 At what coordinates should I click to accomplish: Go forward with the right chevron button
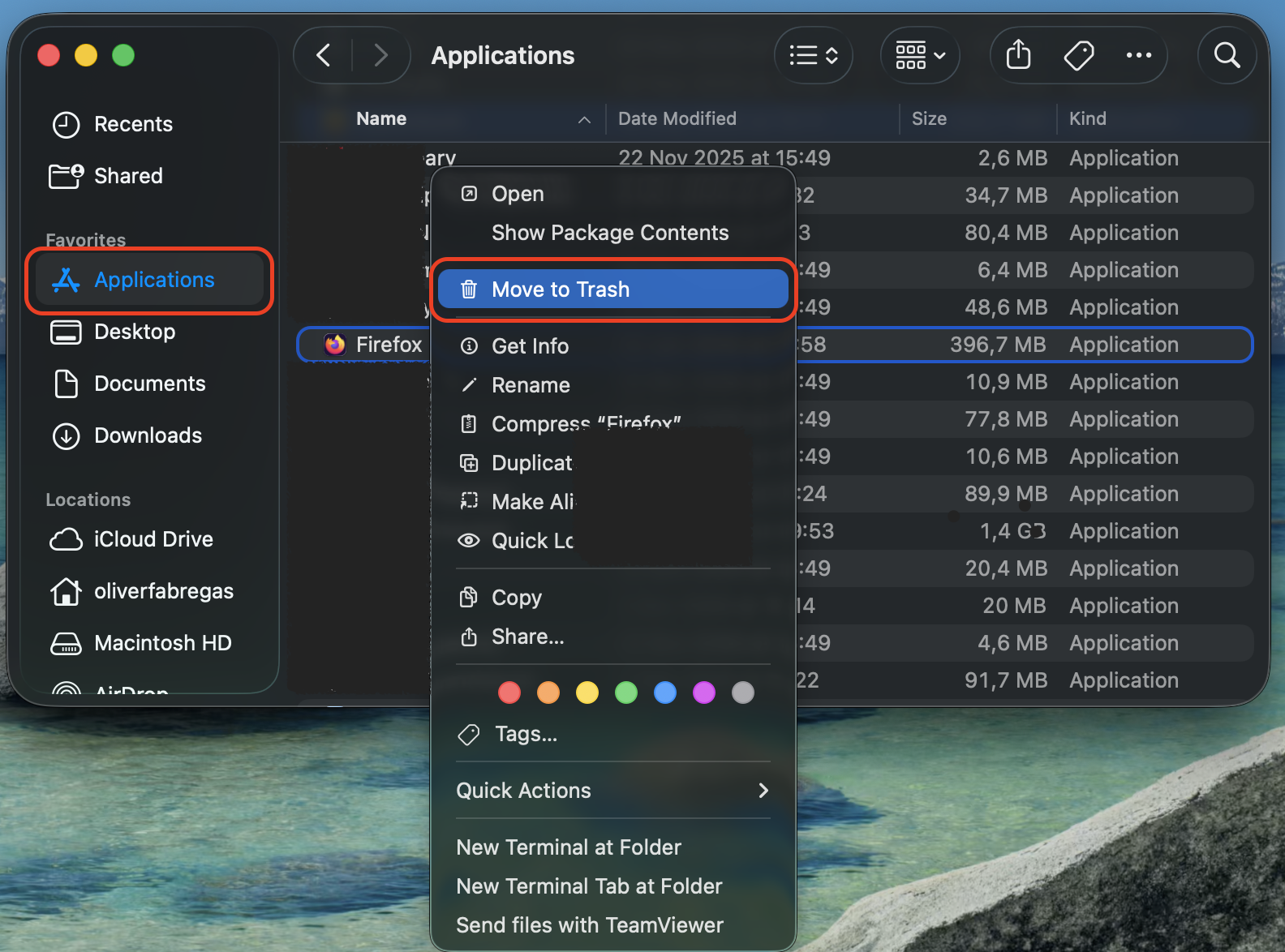click(380, 55)
